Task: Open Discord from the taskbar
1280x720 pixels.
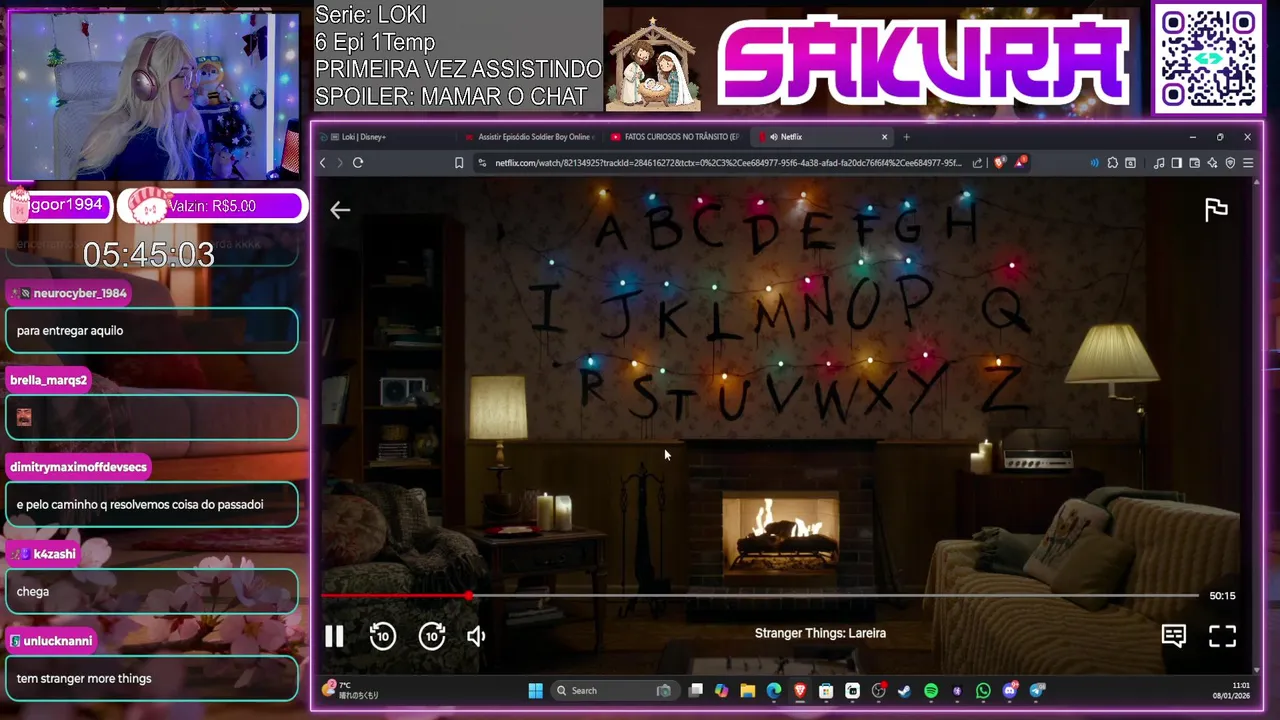Action: pyautogui.click(x=1010, y=691)
